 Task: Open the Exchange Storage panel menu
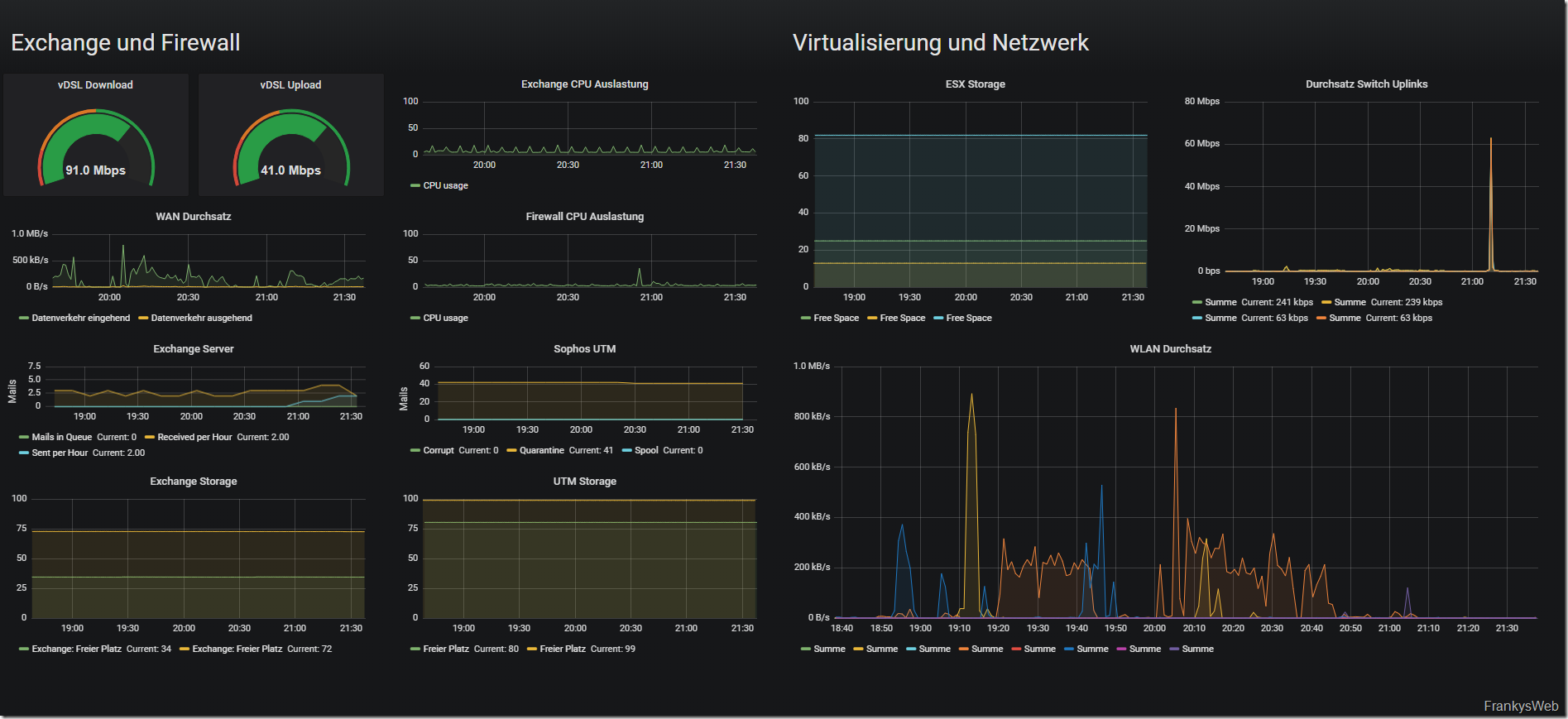point(194,481)
